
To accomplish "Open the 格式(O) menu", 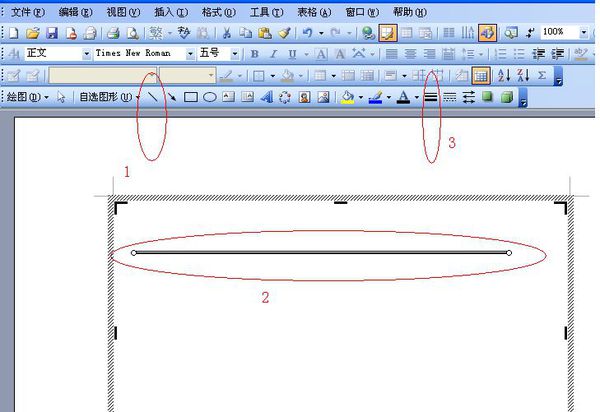I will (x=219, y=12).
